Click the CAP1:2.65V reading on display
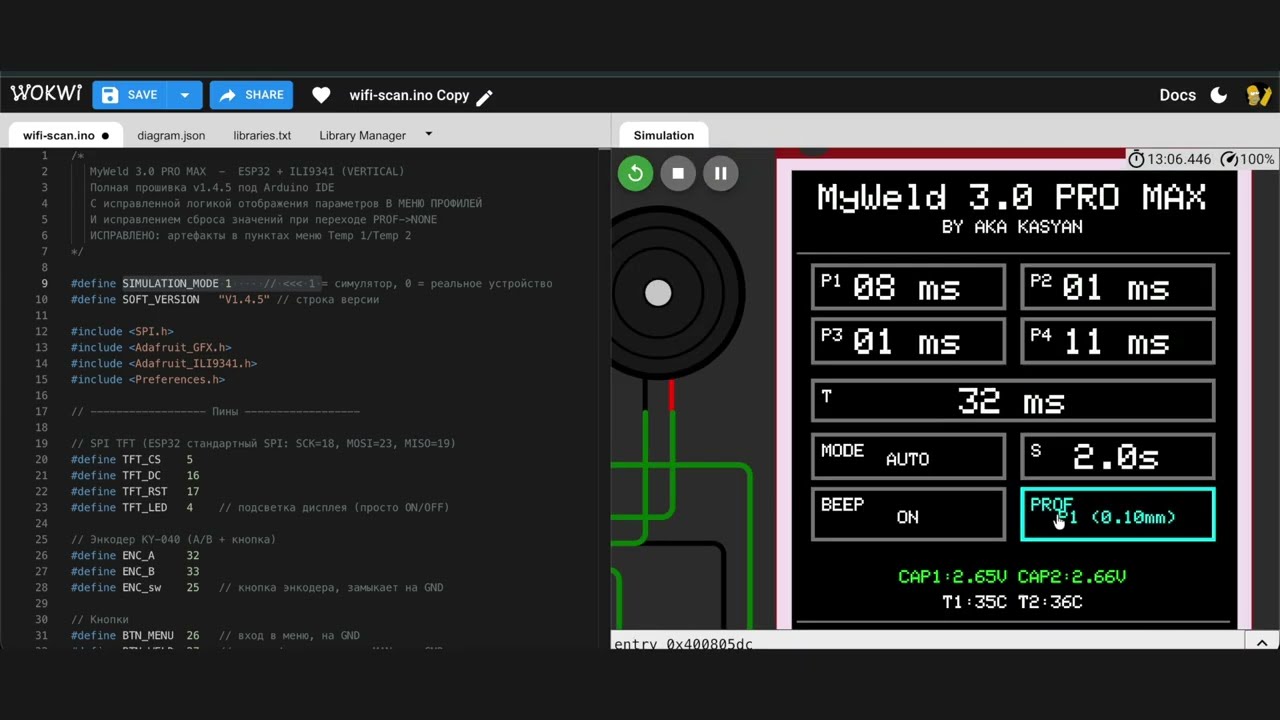Image resolution: width=1280 pixels, height=720 pixels. tap(952, 576)
